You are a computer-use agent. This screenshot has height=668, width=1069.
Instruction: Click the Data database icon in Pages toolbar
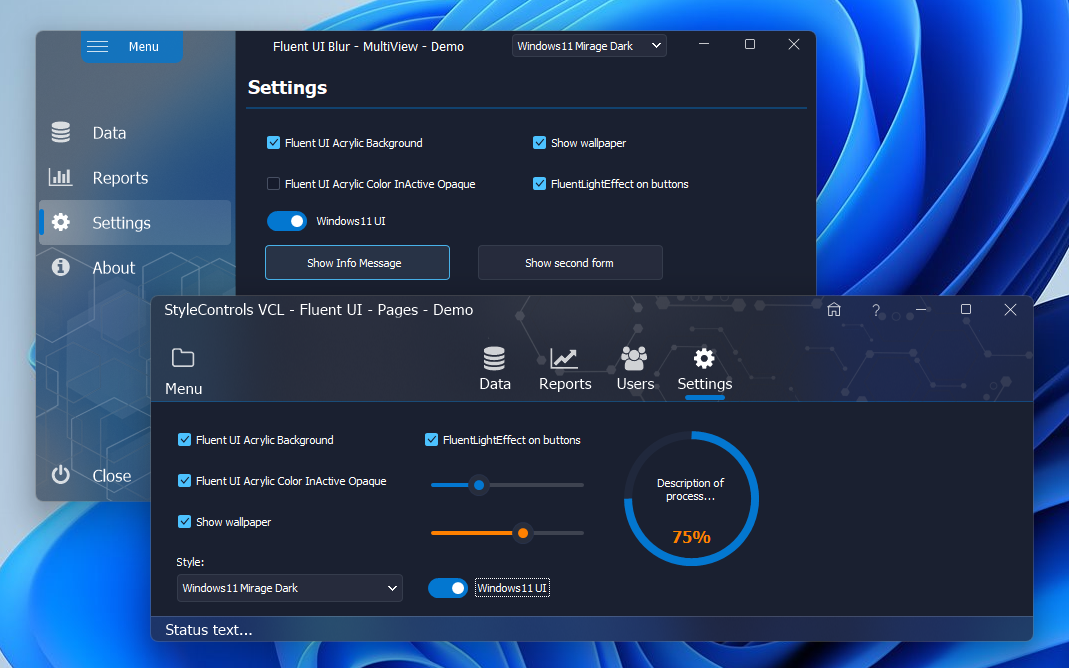tap(494, 359)
